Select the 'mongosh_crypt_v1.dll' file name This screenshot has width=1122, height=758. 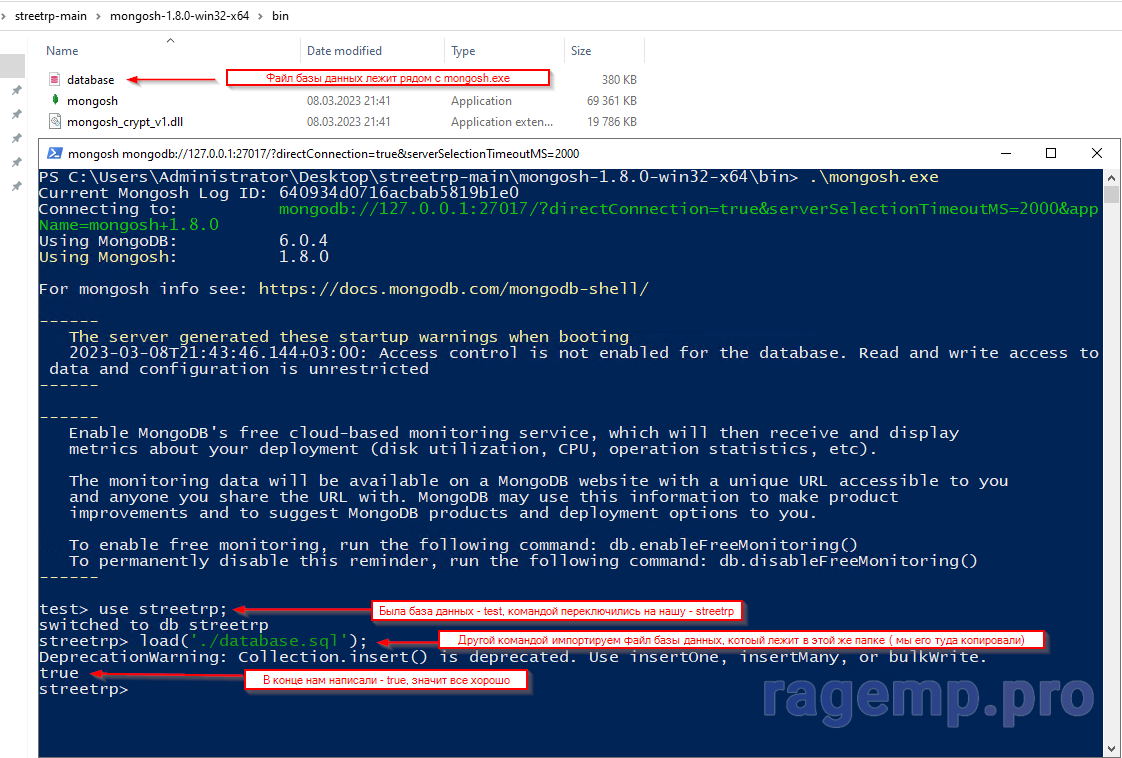(x=125, y=122)
